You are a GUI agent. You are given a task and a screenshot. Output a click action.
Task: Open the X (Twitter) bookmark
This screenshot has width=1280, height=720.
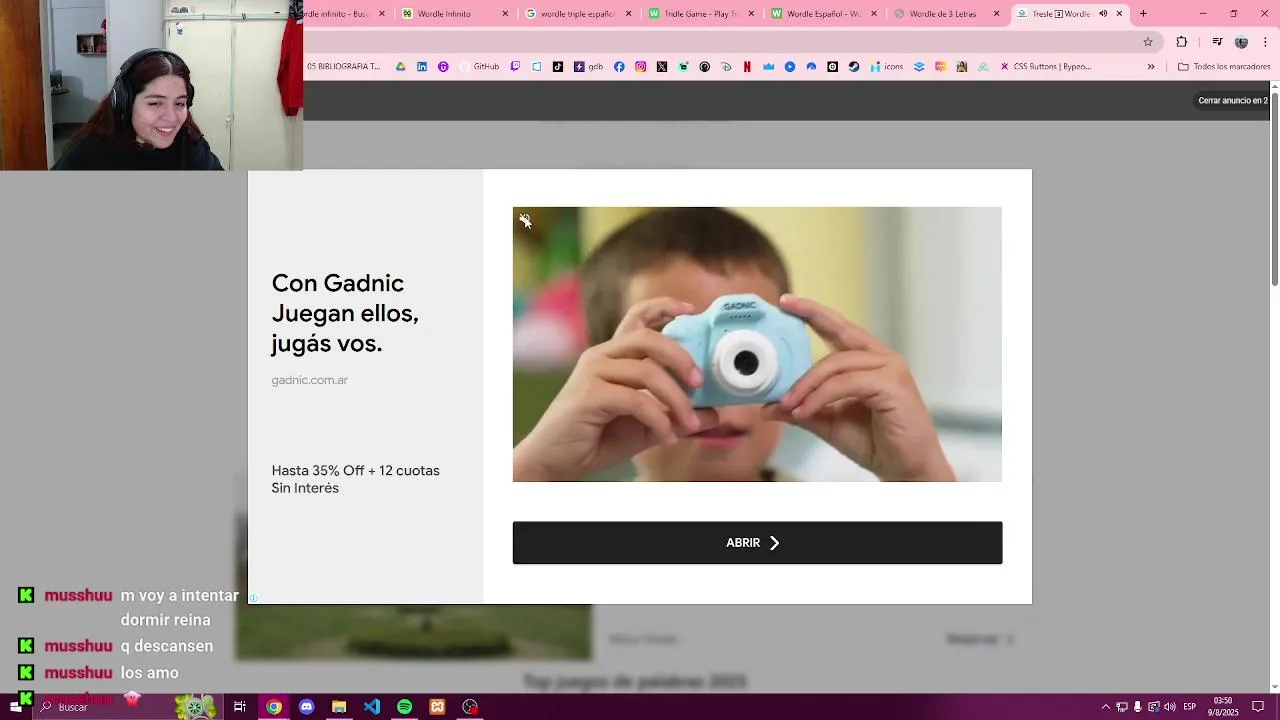(662, 67)
